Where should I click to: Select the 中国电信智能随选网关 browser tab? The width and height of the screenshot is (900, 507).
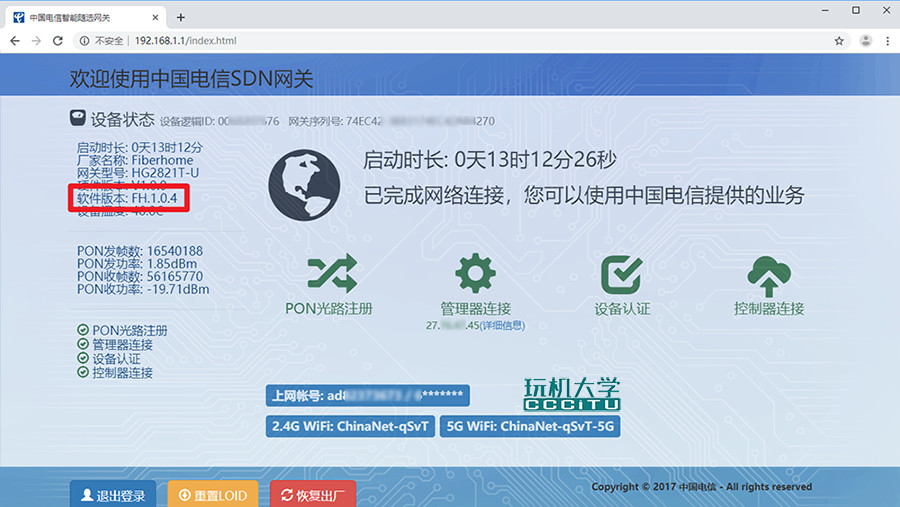(x=80, y=17)
